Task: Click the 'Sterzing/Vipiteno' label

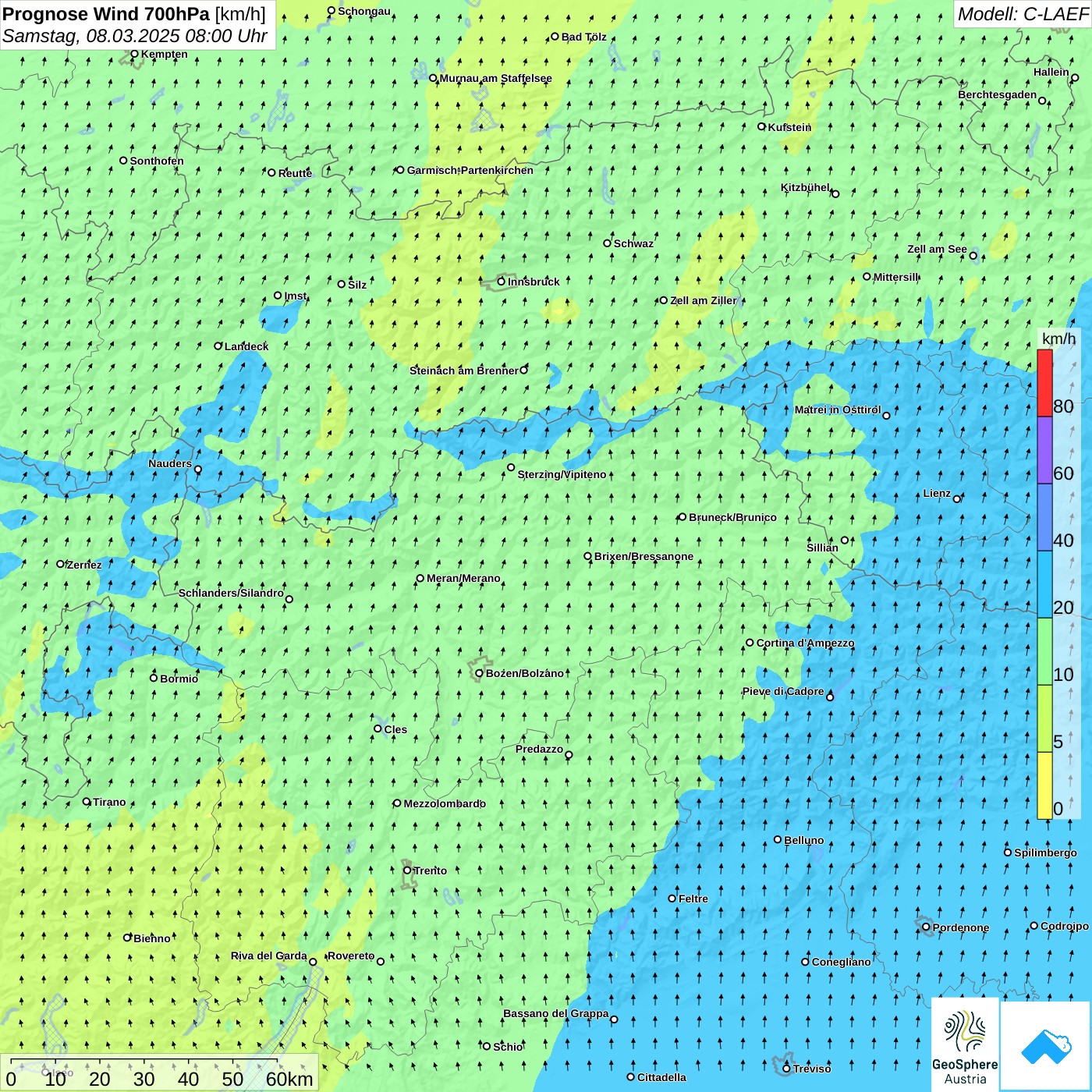Action: tap(562, 474)
